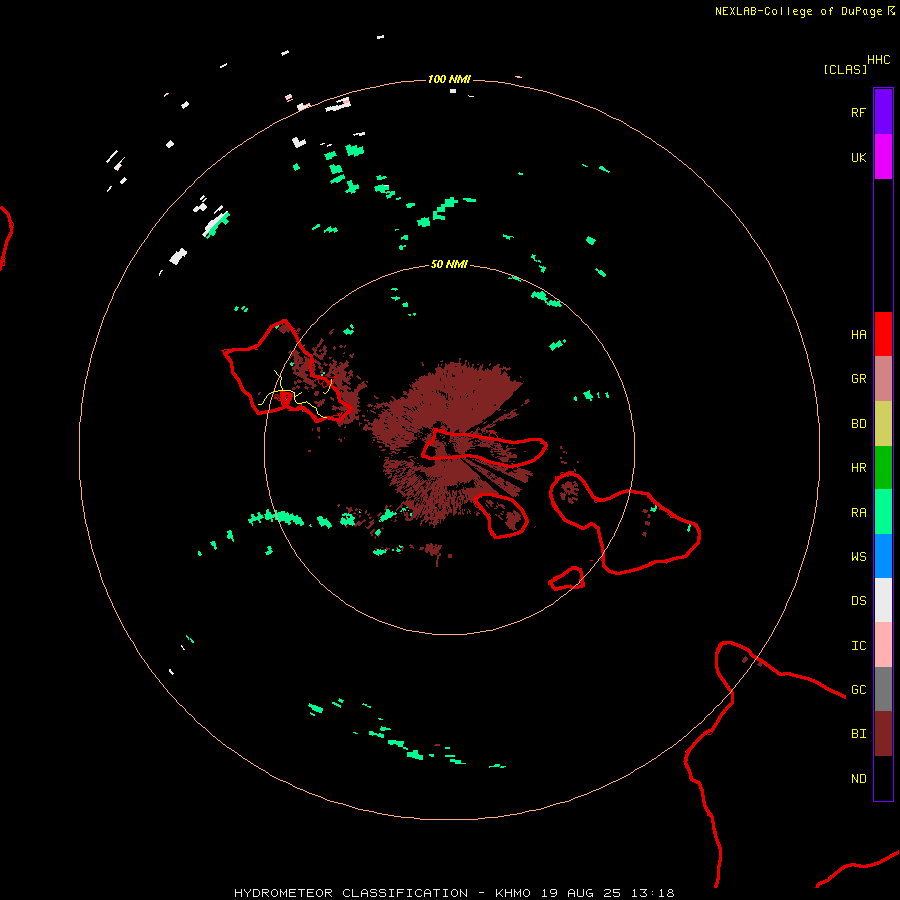This screenshot has height=900, width=900.
Task: Click the BI dark red legend swatch
Action: pos(883,734)
